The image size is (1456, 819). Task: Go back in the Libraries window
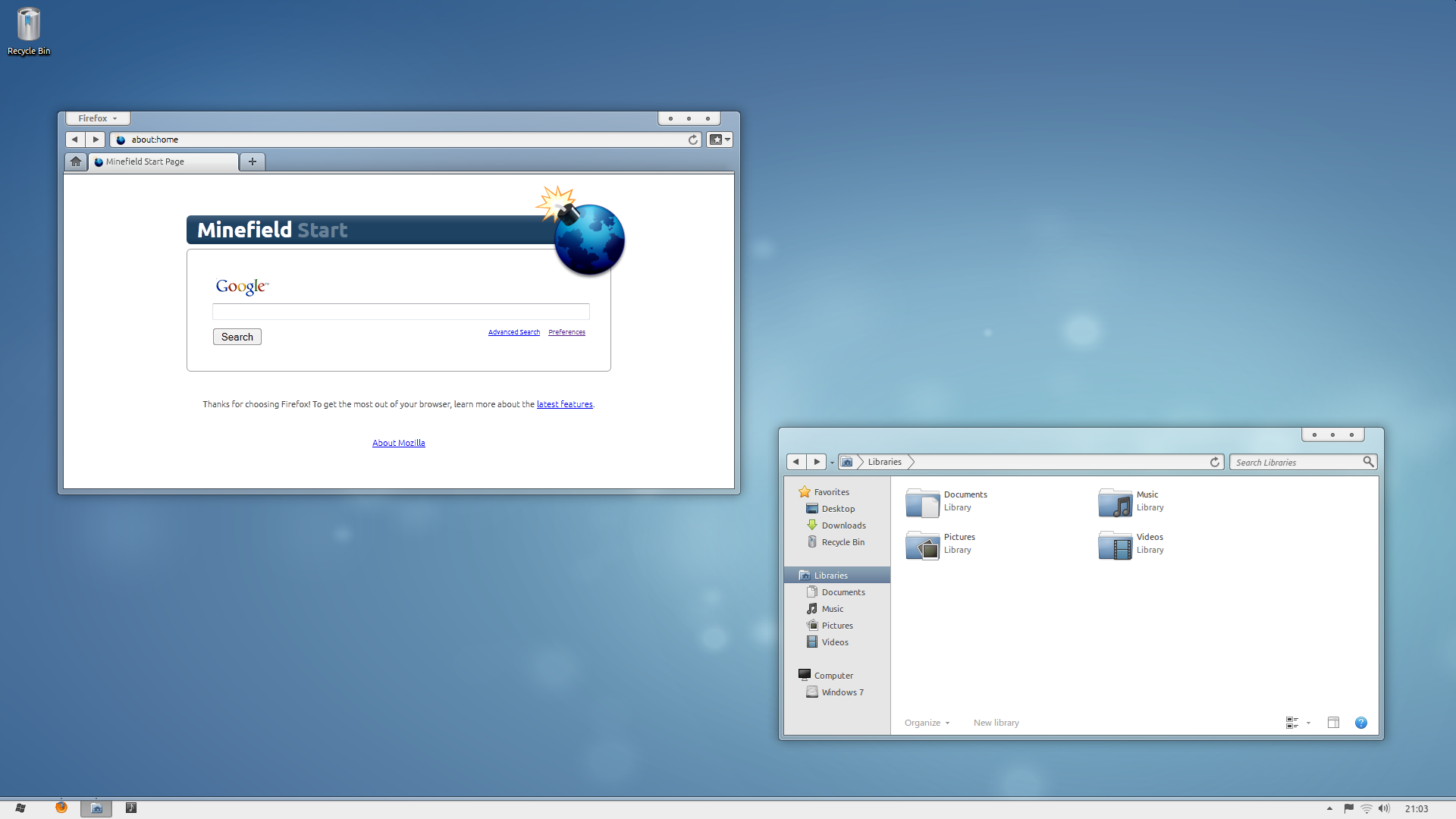796,462
